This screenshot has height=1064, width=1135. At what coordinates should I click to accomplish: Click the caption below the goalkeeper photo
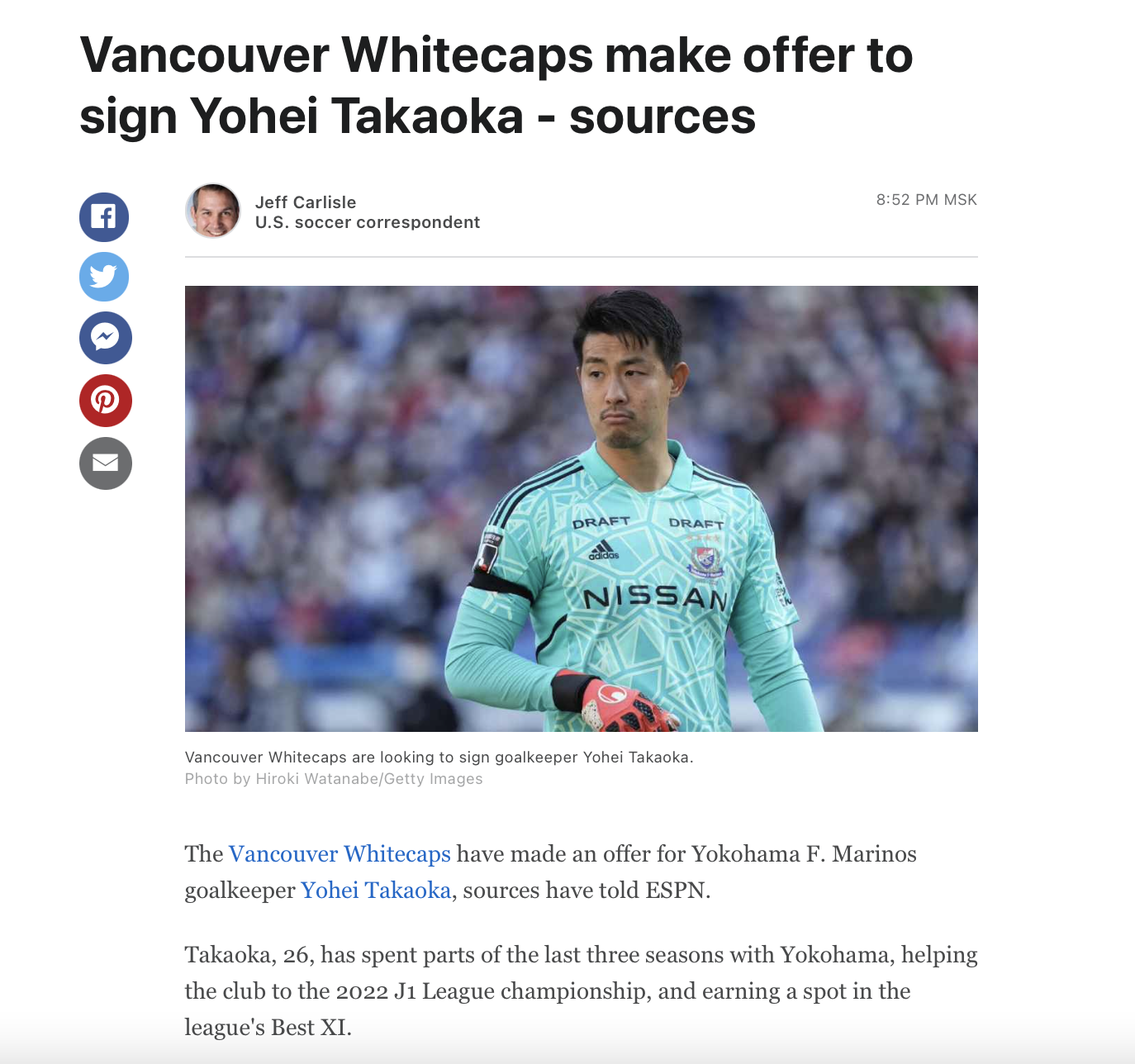click(439, 757)
